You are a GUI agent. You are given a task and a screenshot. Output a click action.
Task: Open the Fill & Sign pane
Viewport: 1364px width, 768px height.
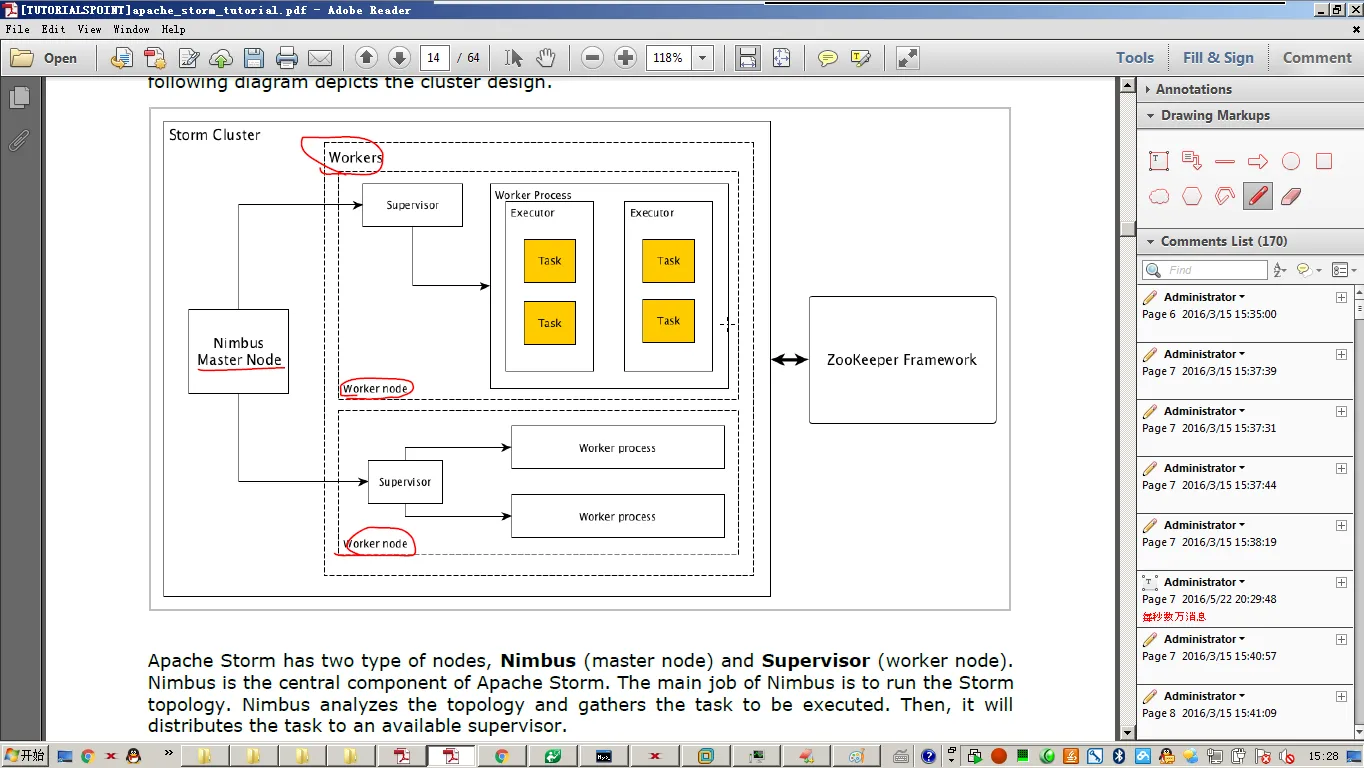click(1218, 58)
